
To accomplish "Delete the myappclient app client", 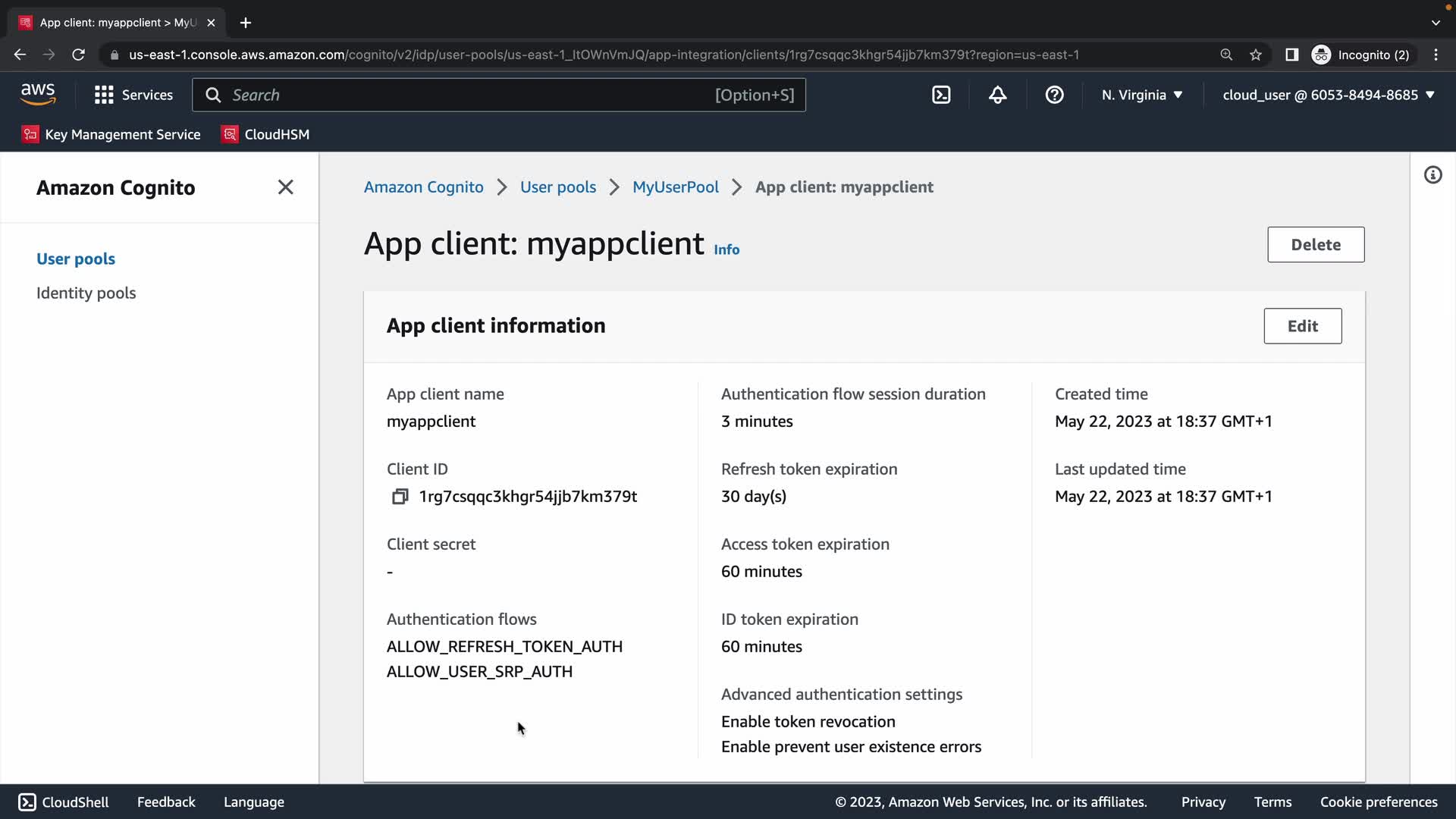I will 1315,245.
